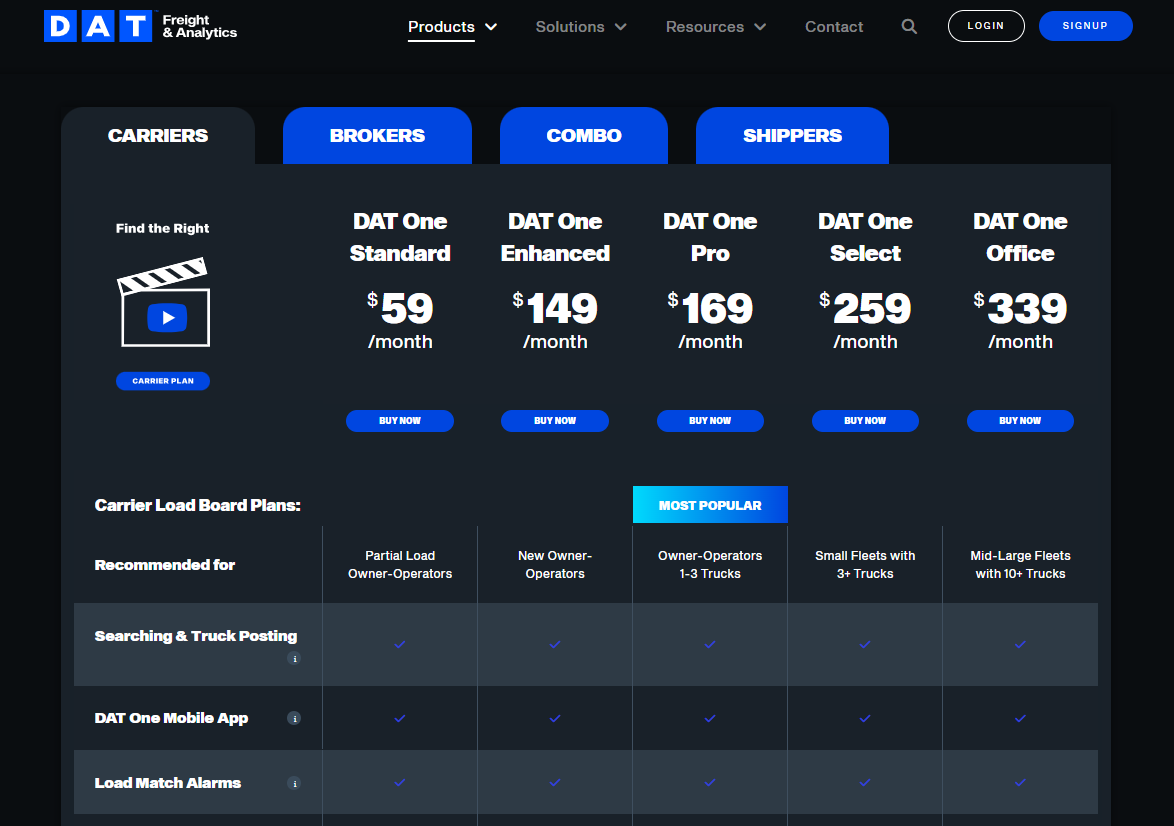Click Pro checkmark in DAT One Mobile App row

tap(710, 718)
